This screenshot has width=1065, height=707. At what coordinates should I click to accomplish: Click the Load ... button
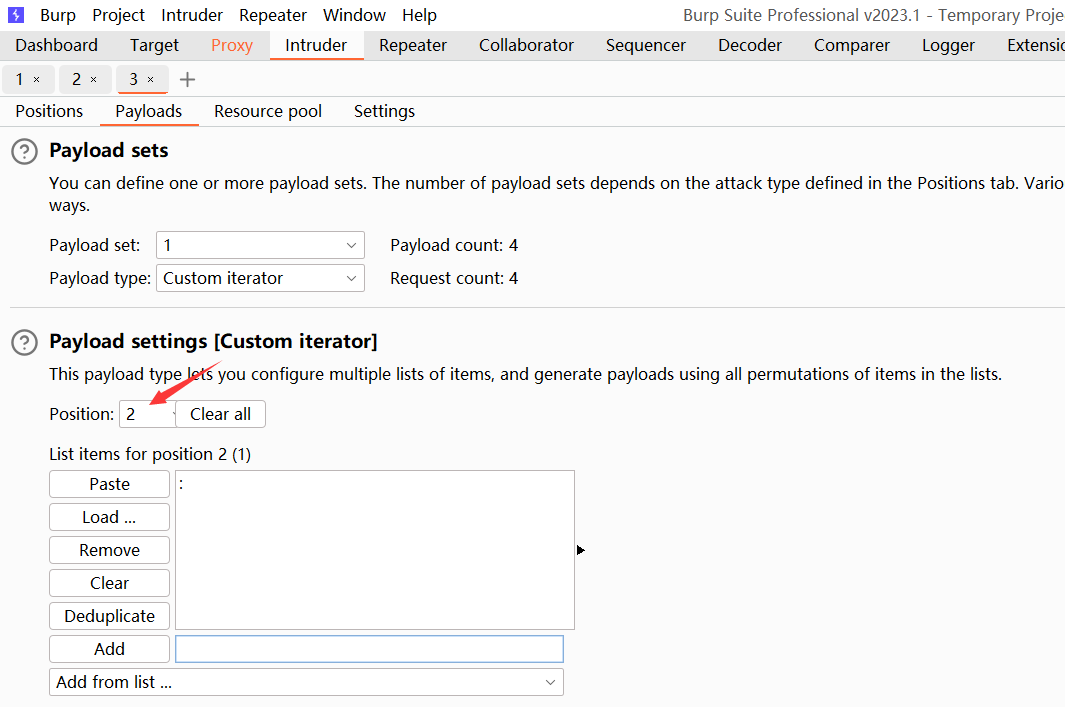click(109, 517)
